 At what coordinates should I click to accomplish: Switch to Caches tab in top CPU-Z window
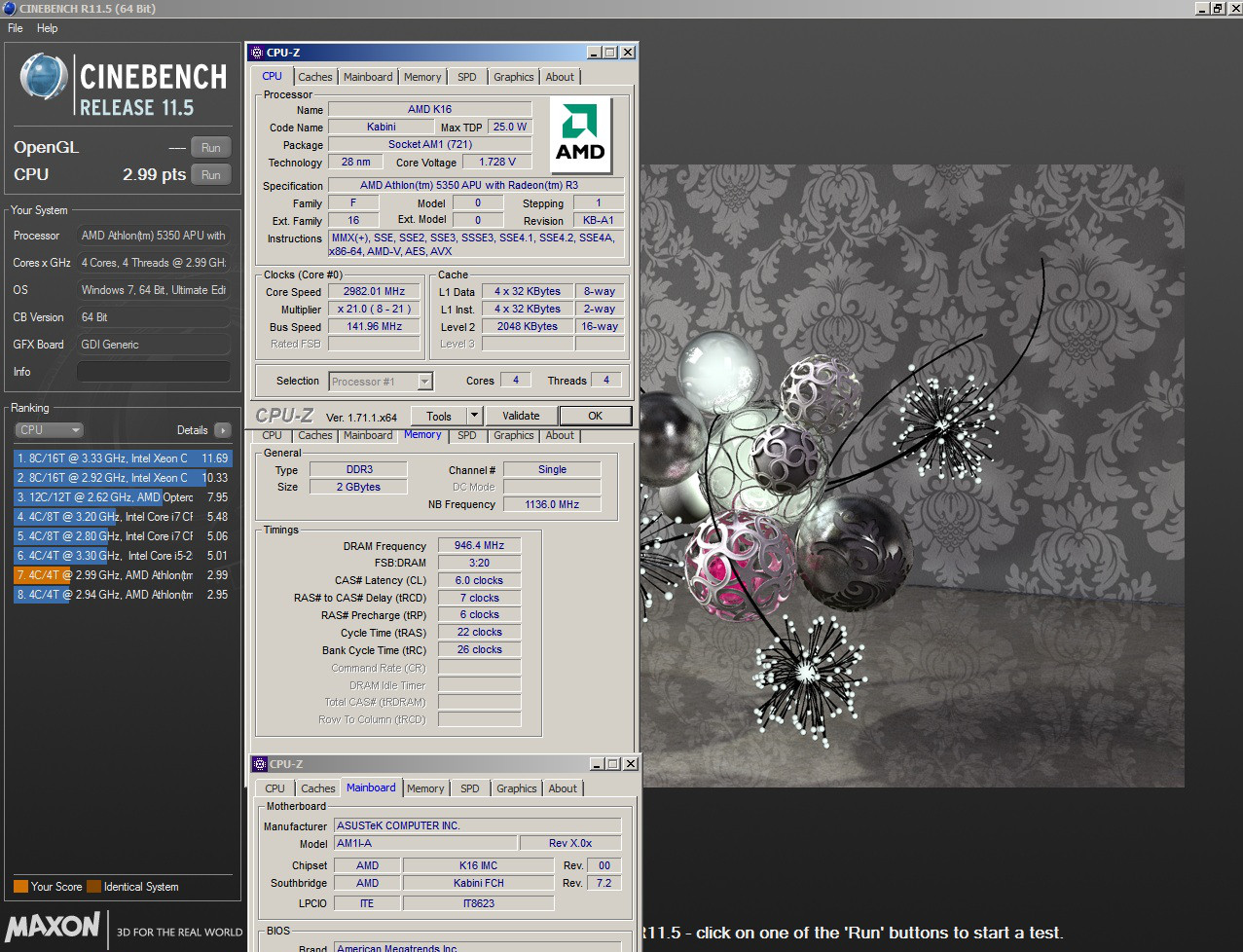click(x=315, y=77)
